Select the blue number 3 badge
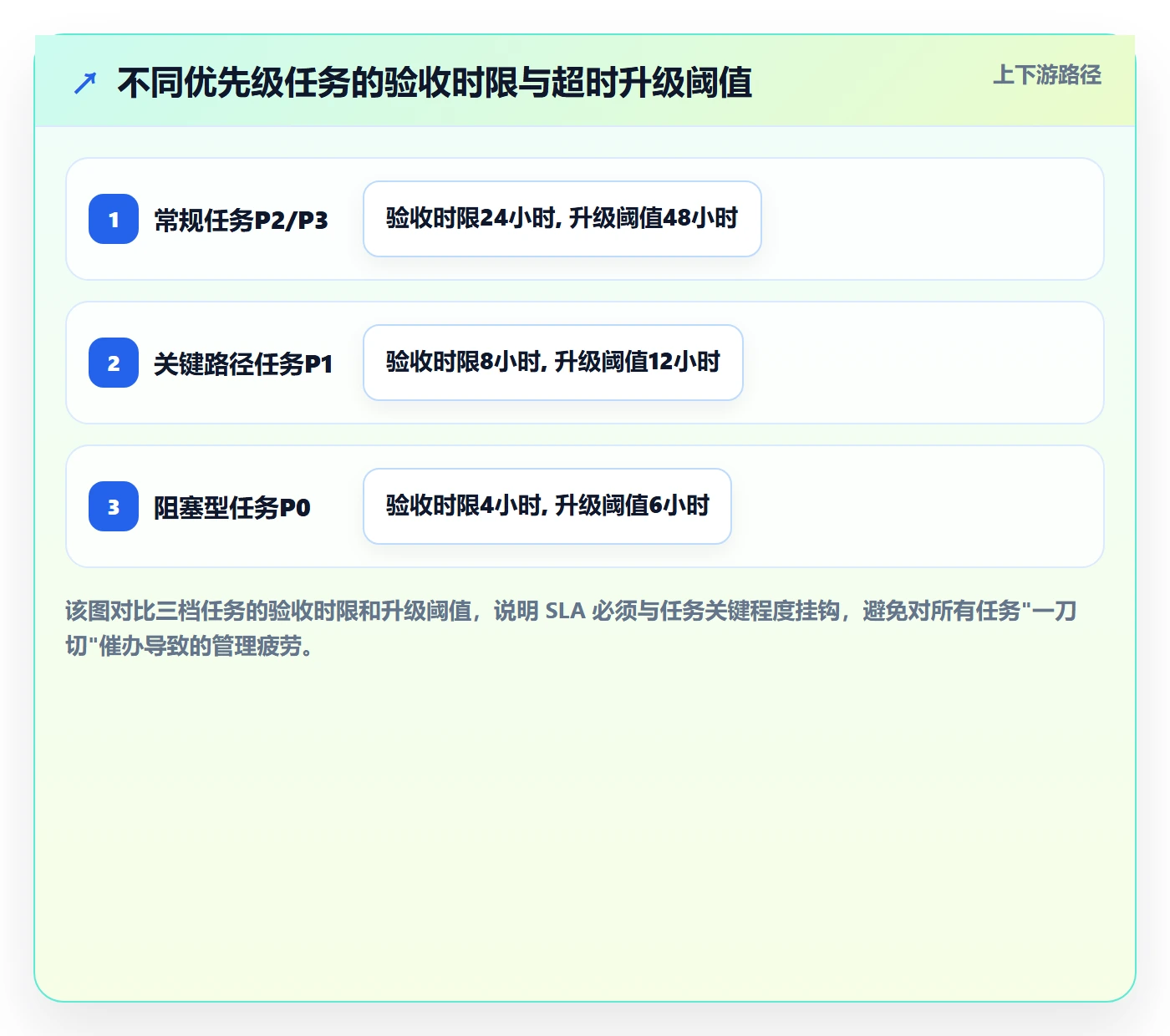 114,506
